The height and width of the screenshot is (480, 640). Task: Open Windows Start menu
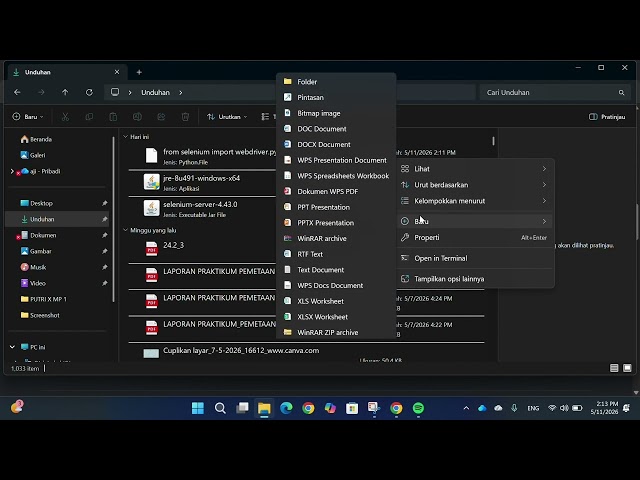[x=198, y=408]
